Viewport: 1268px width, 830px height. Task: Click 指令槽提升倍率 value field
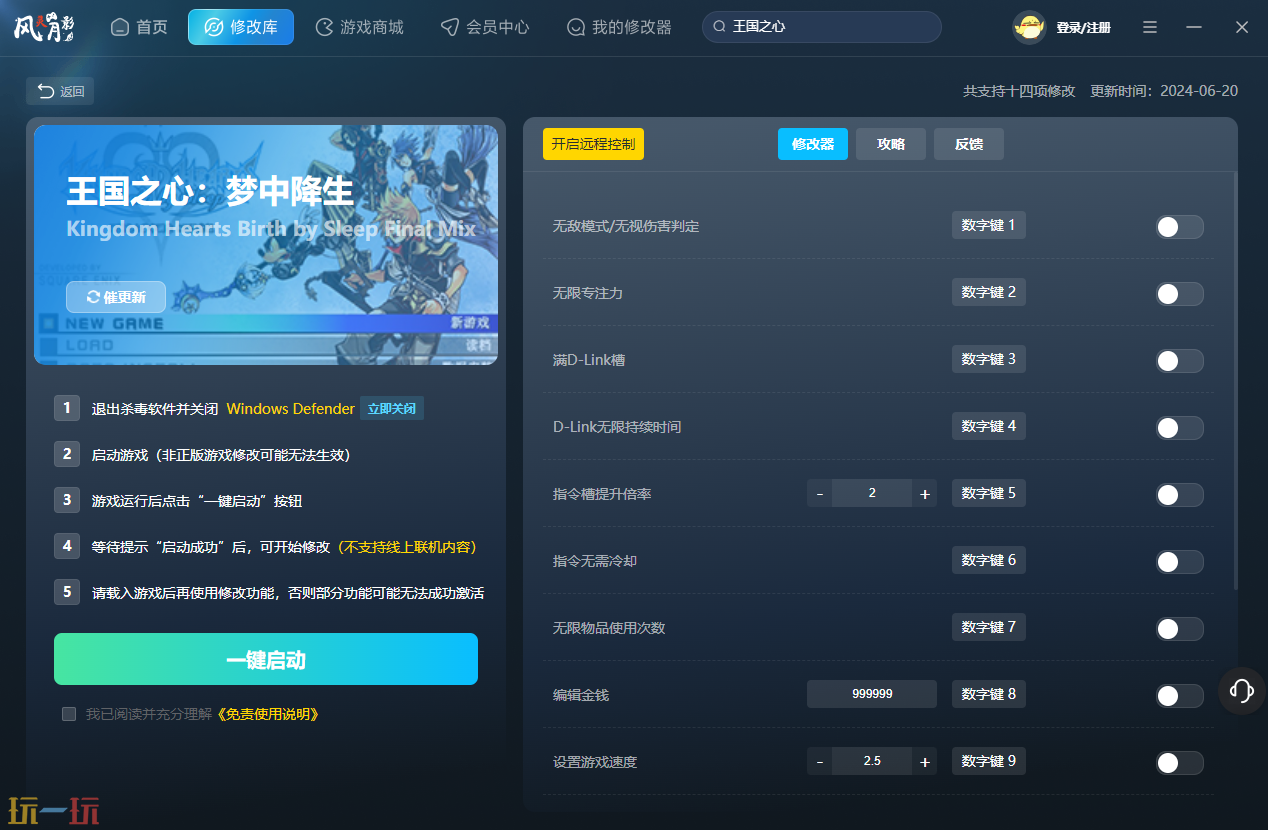tap(872, 494)
